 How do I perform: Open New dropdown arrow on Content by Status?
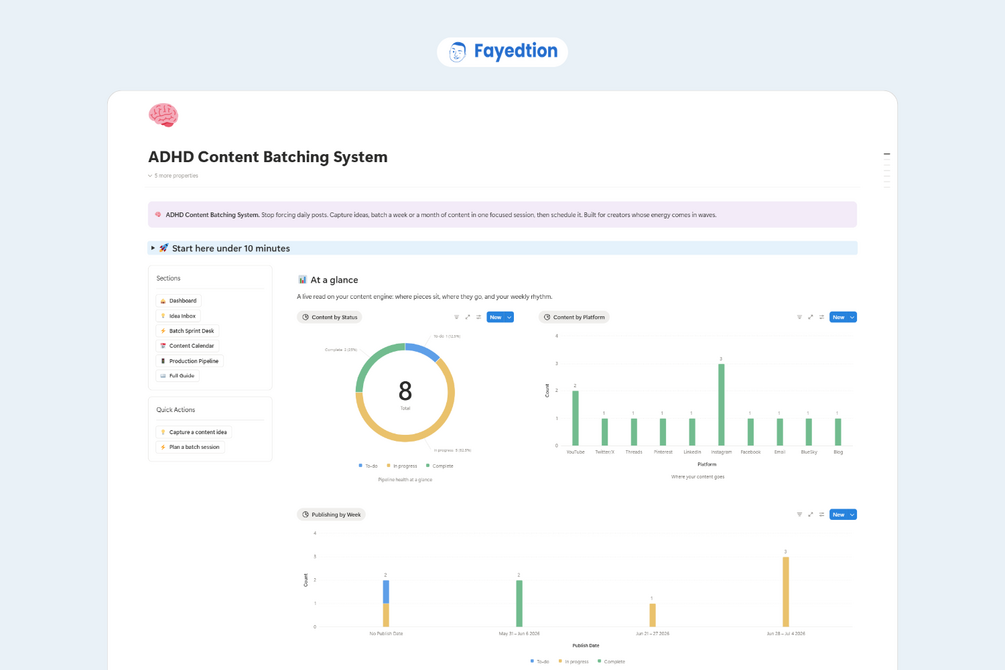[510, 317]
